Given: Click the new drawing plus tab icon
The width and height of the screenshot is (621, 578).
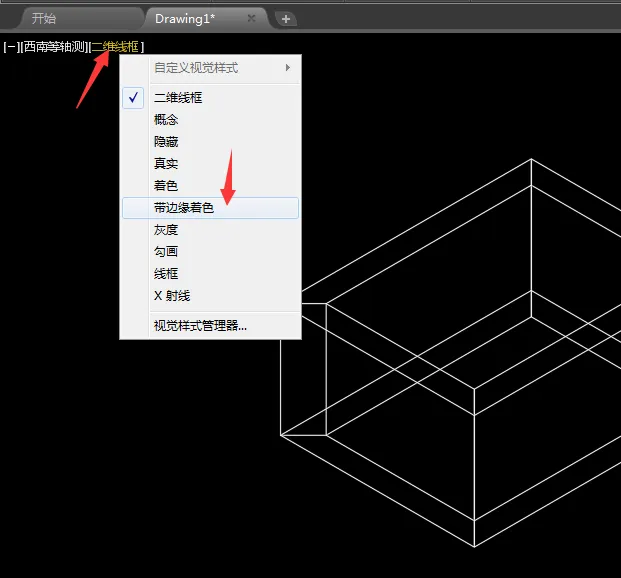Looking at the screenshot, I should tap(286, 19).
